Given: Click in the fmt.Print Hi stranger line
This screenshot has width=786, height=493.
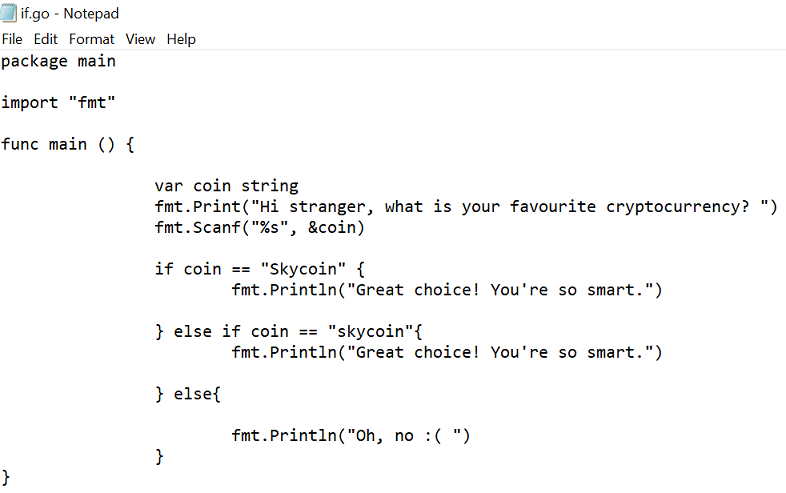Looking at the screenshot, I should pos(466,207).
